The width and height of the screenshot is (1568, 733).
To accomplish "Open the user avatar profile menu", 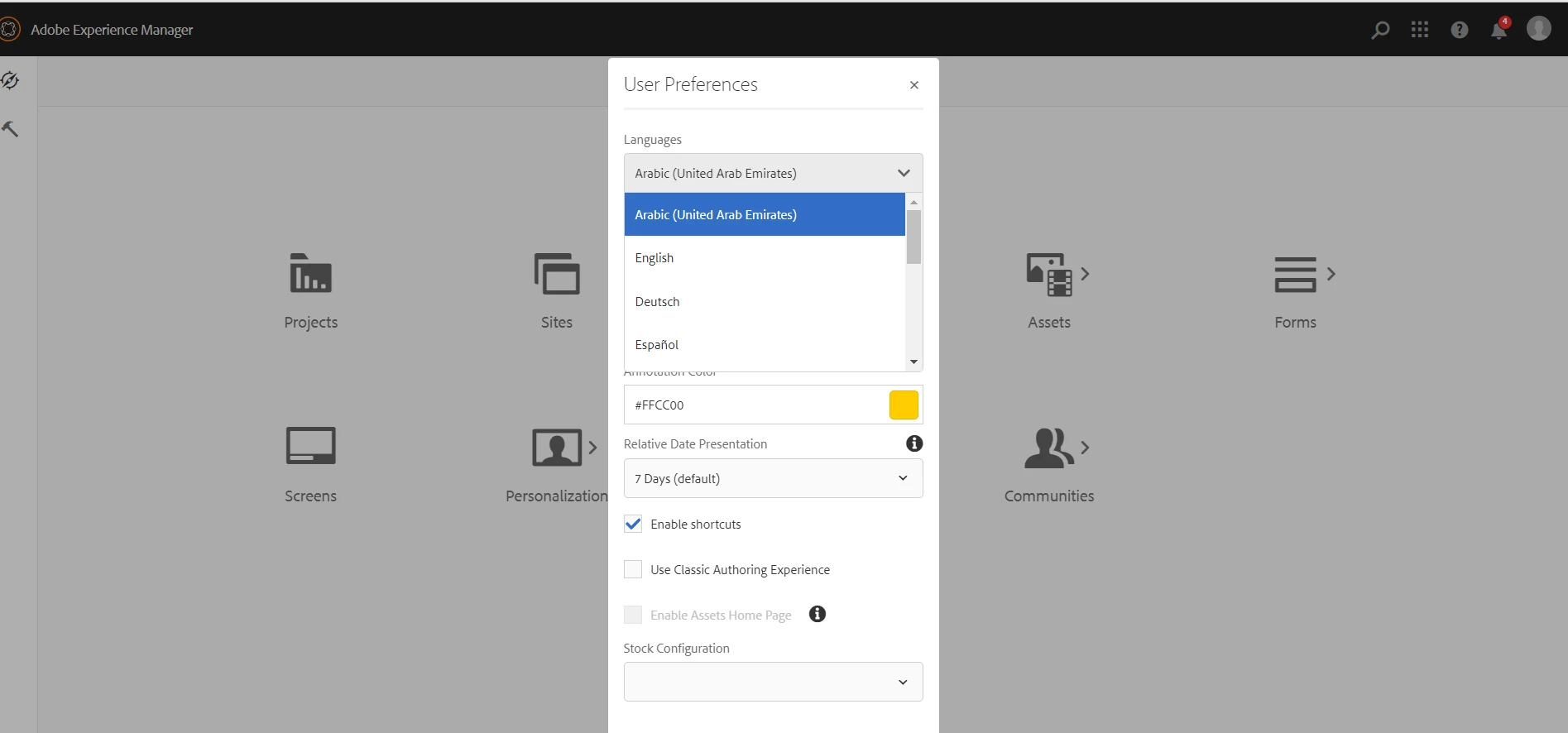I will (1539, 29).
